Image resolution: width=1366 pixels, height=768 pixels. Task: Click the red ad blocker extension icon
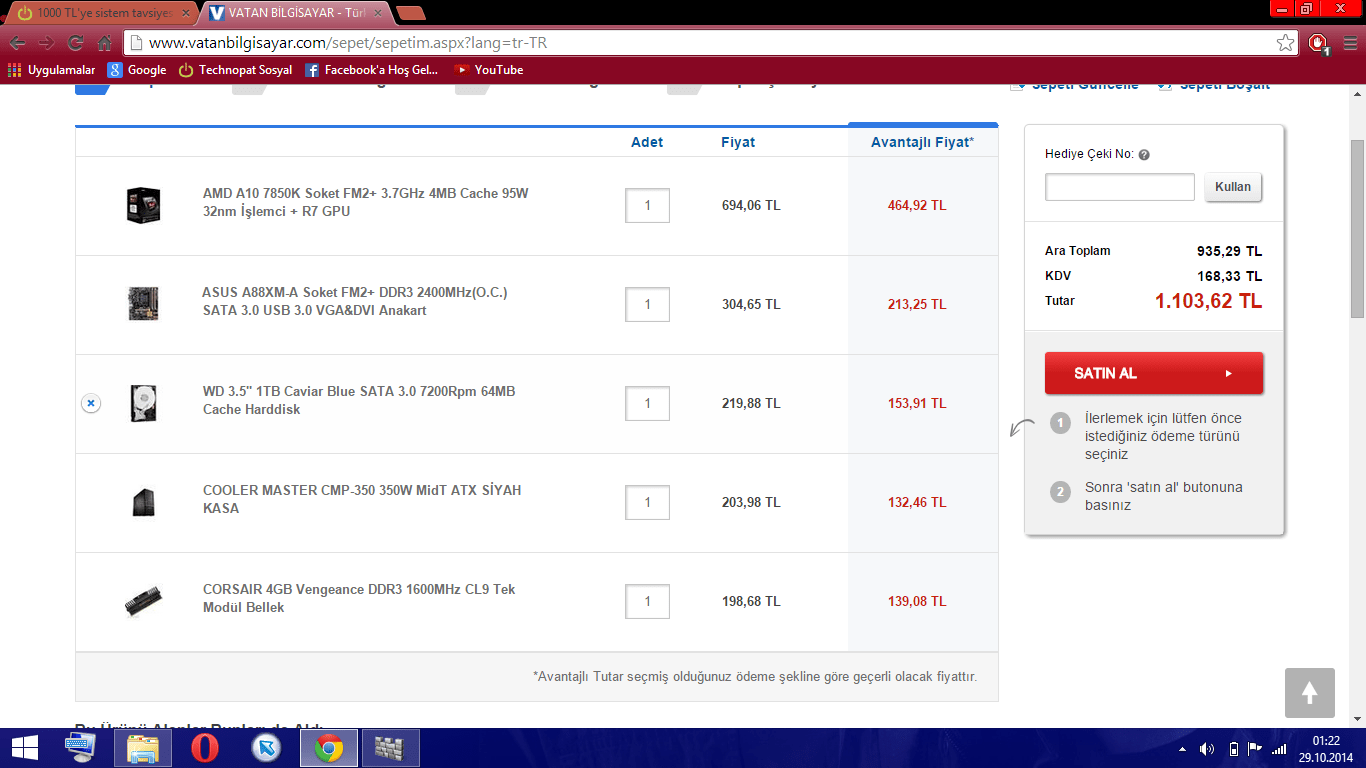pyautogui.click(x=1318, y=43)
